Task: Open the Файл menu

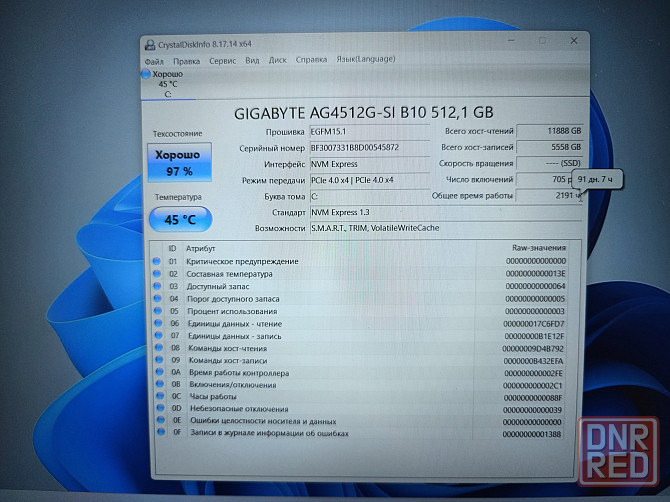Action: point(154,62)
